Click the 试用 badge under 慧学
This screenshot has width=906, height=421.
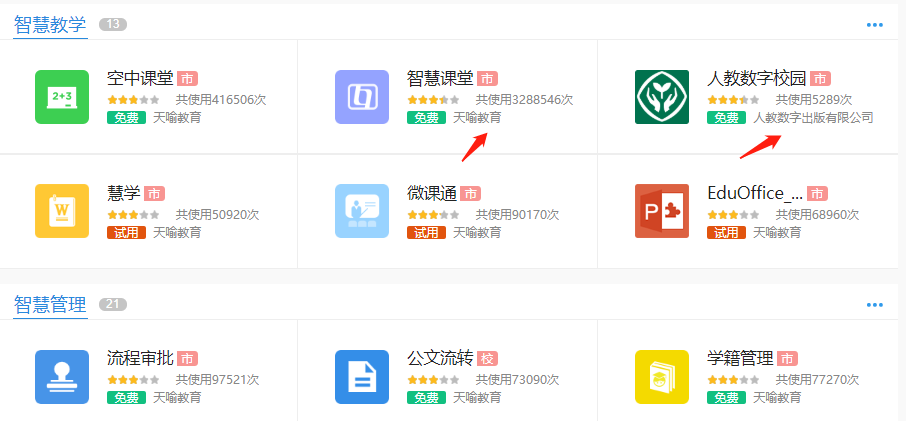point(126,232)
